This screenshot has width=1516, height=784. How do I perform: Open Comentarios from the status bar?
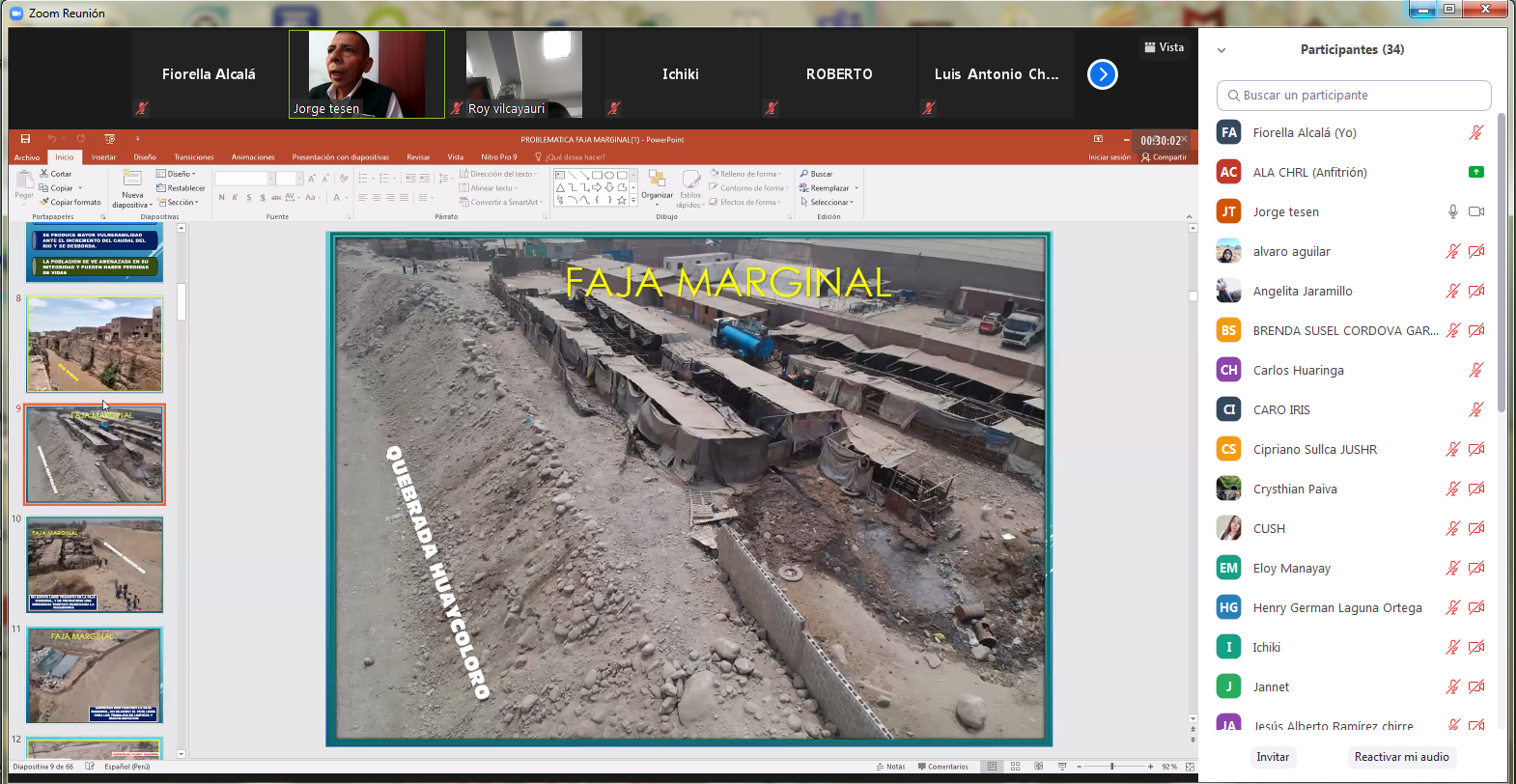pyautogui.click(x=943, y=767)
